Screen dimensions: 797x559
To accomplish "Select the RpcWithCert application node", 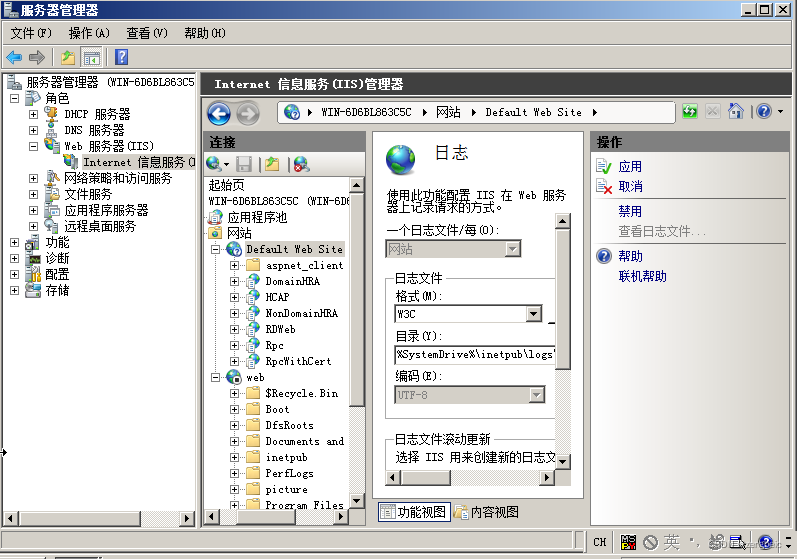I will (298, 361).
